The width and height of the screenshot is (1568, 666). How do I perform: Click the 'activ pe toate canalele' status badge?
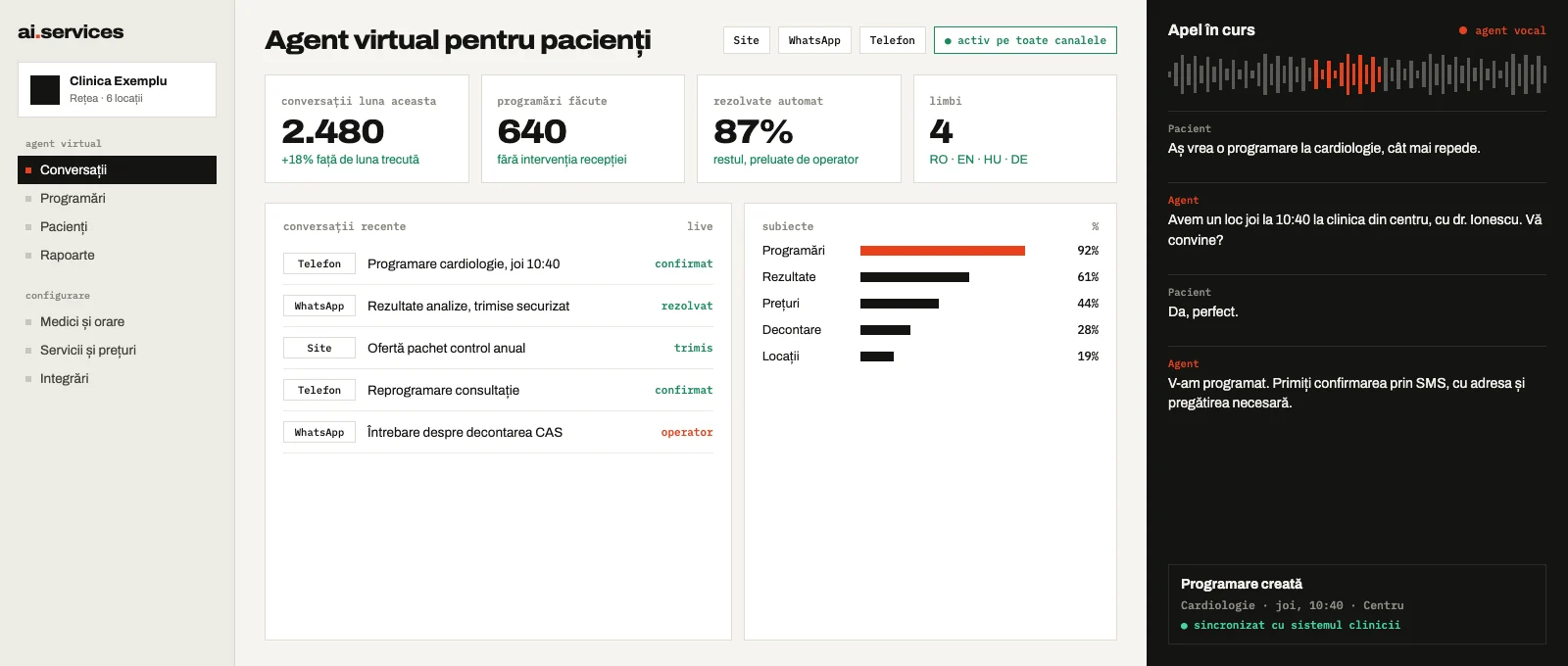click(x=1025, y=40)
